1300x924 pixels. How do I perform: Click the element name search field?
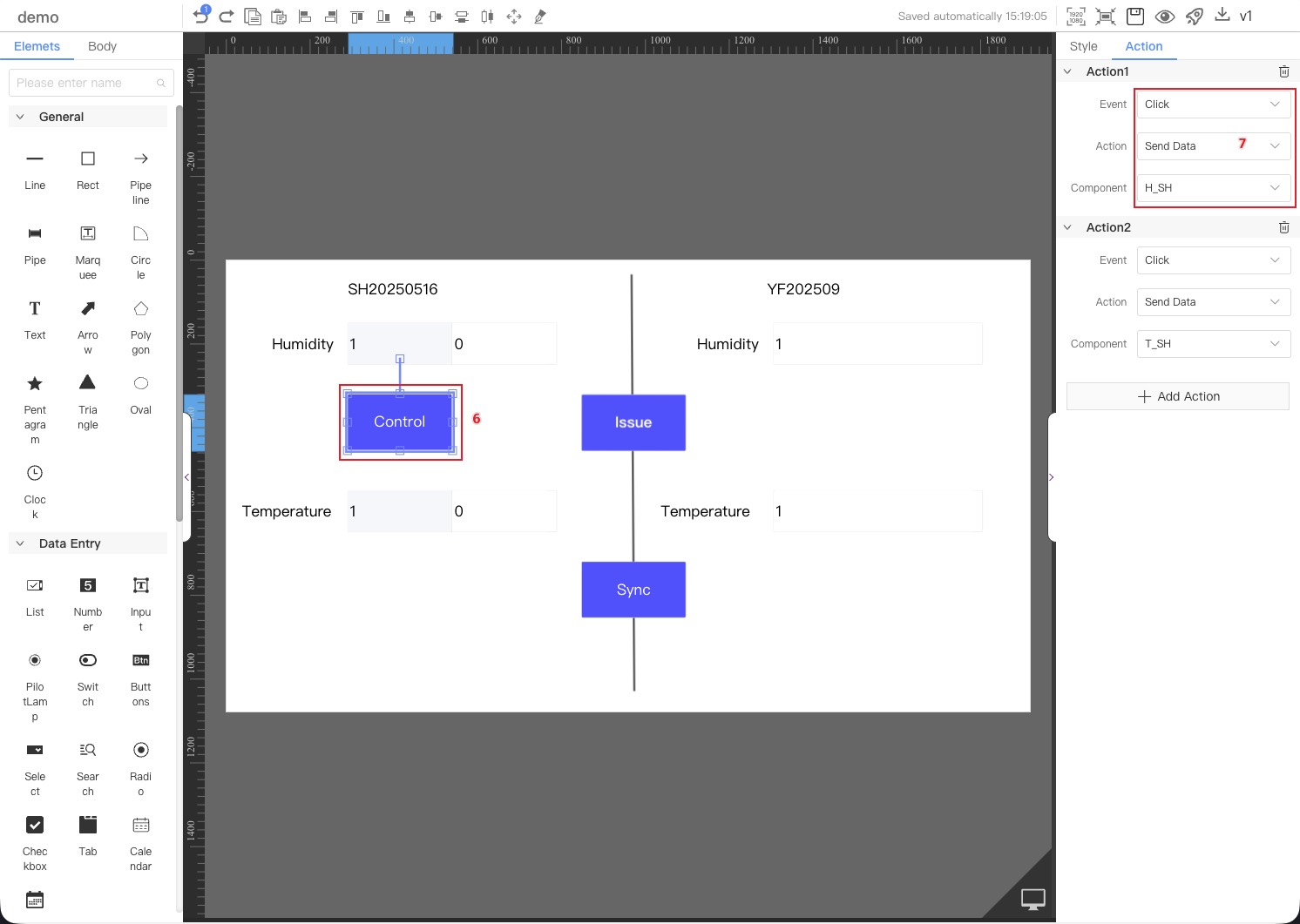85,83
